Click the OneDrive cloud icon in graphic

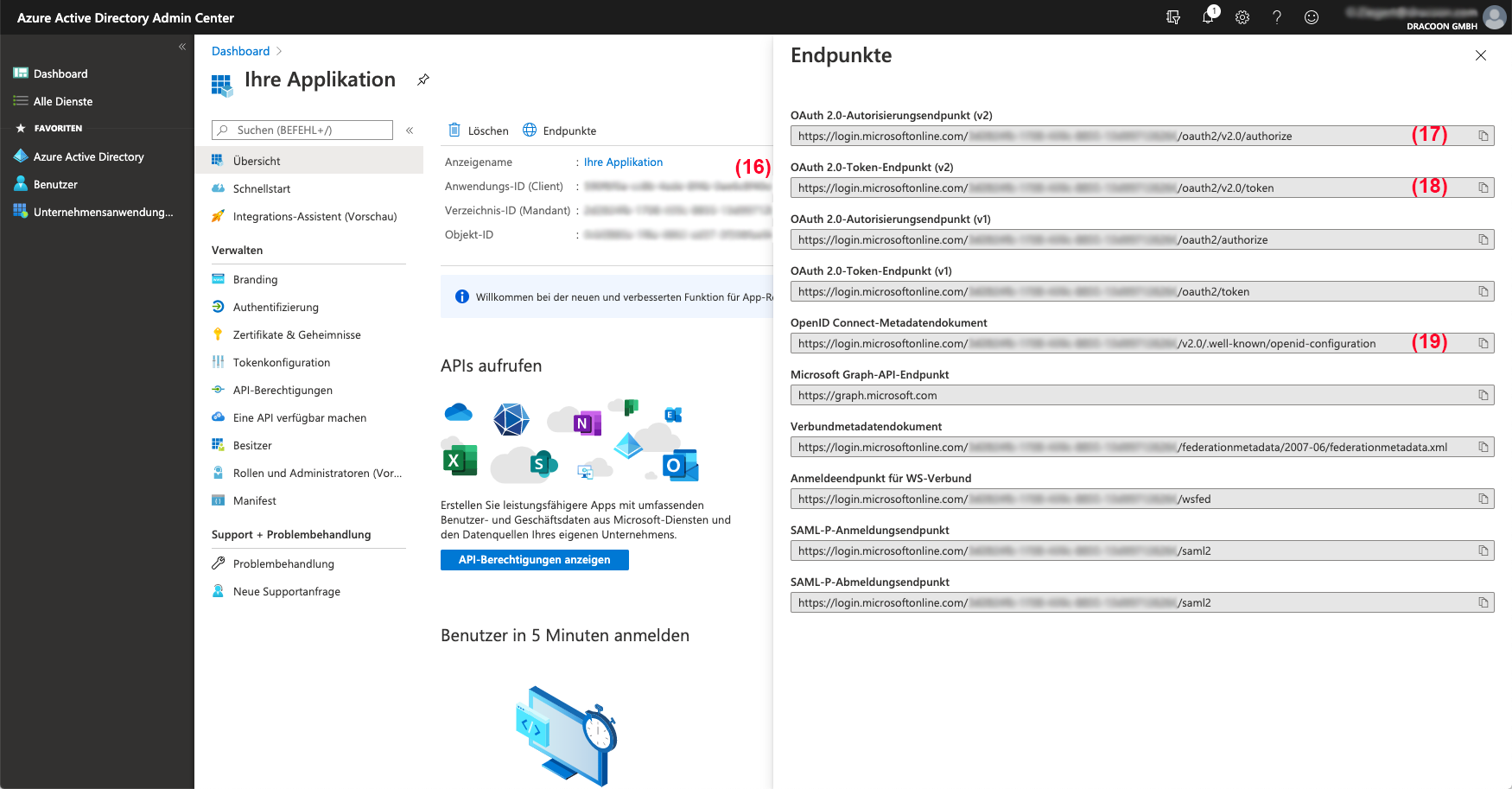pos(458,412)
